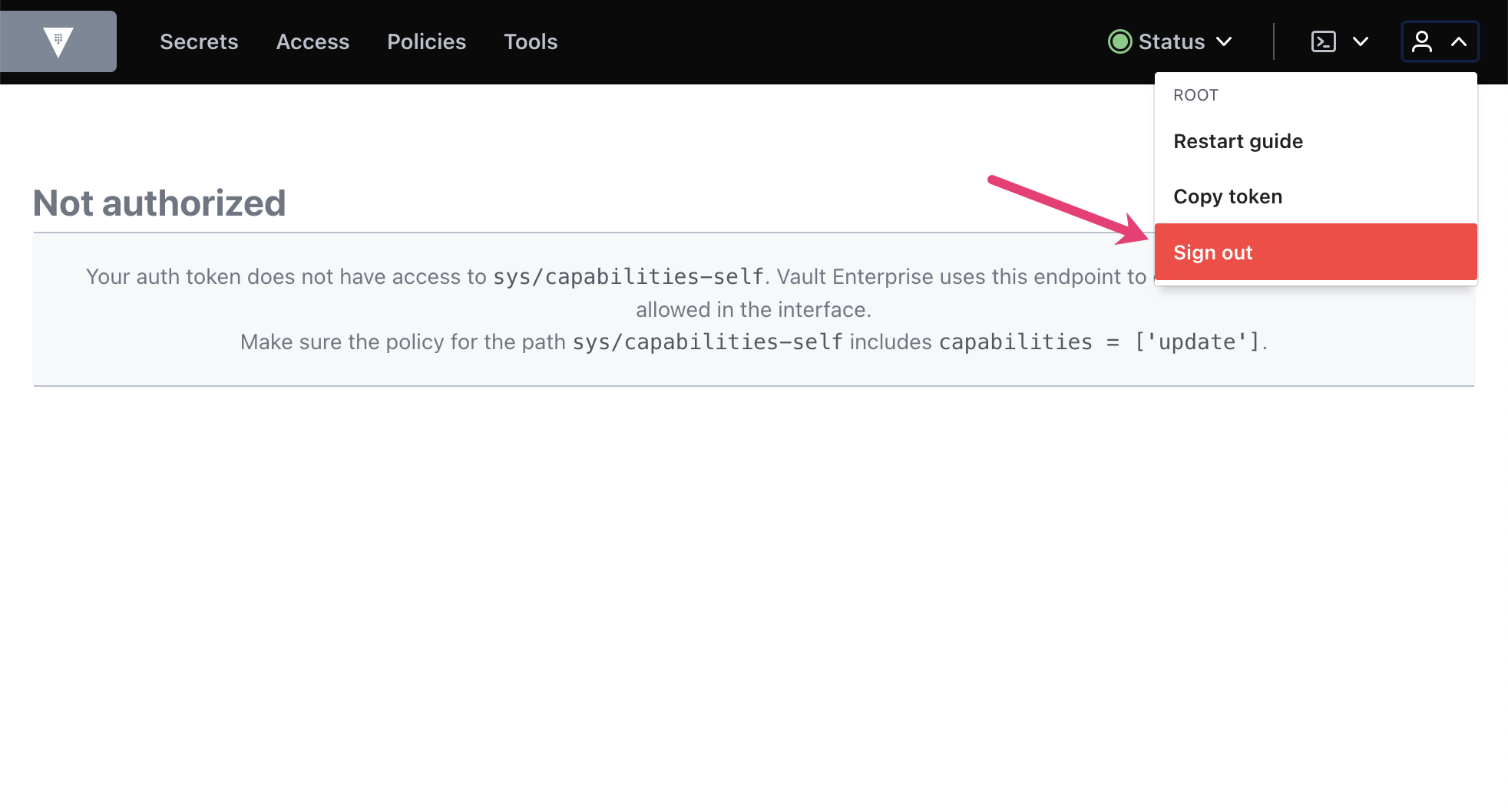Collapse the user menu with the chevron

1457,41
